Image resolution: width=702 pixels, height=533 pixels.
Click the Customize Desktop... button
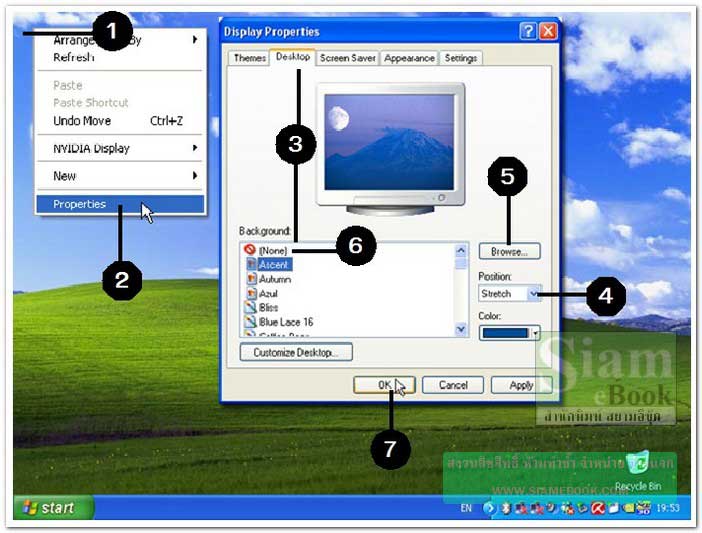pyautogui.click(x=296, y=352)
